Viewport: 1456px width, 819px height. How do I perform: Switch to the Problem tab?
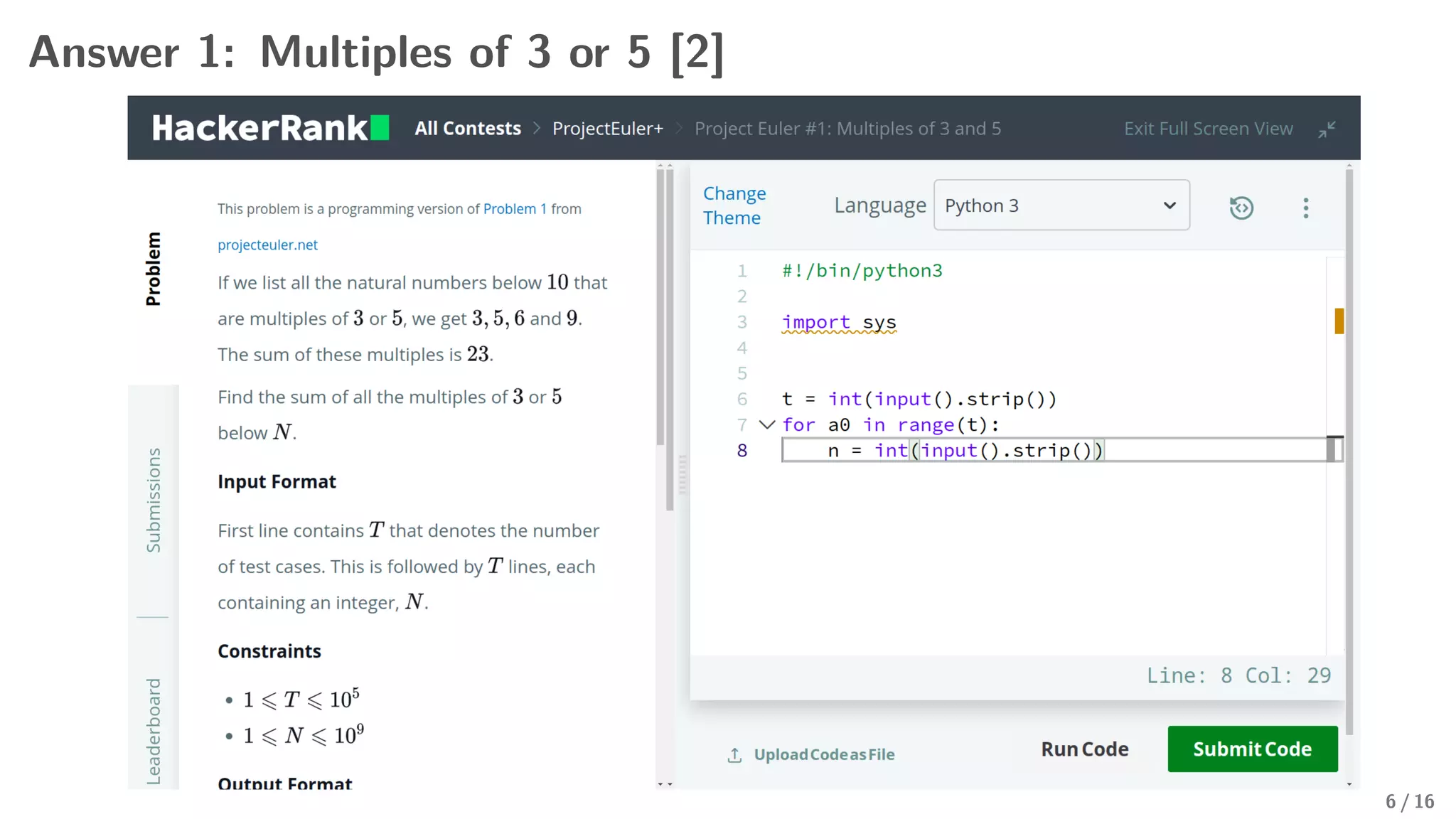tap(153, 269)
